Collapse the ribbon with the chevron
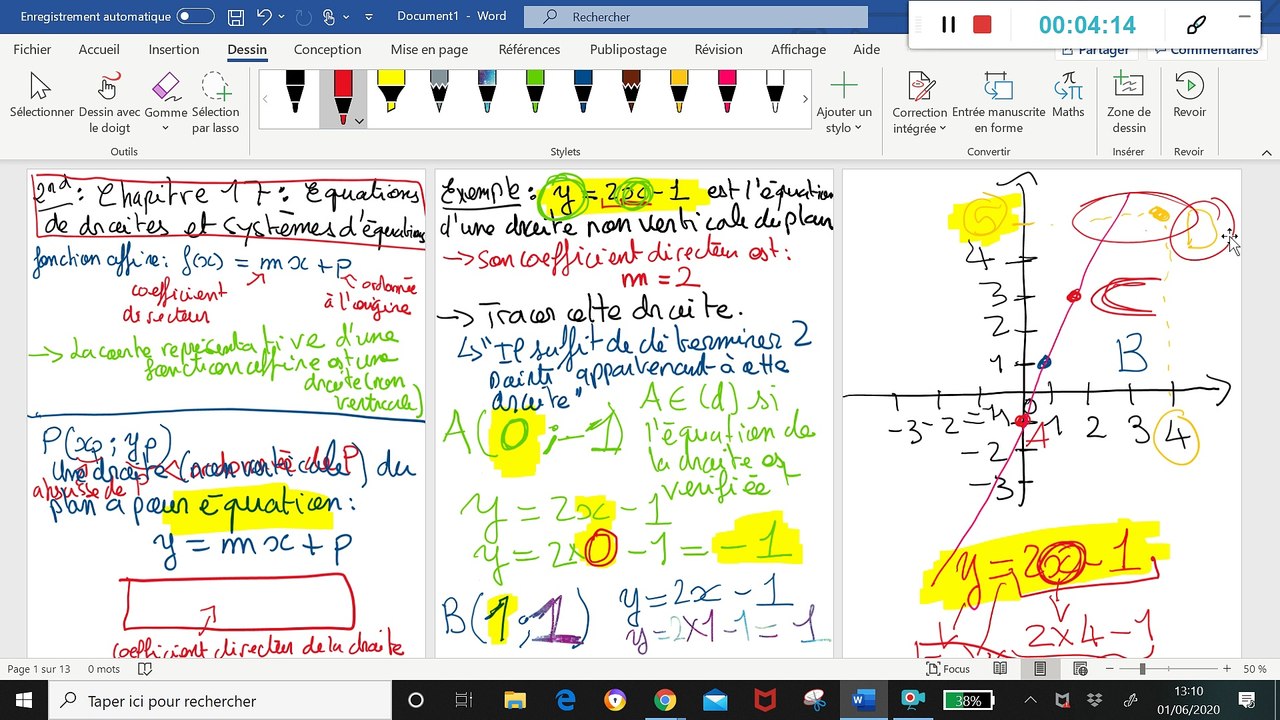This screenshot has width=1280, height=720. click(x=1266, y=153)
